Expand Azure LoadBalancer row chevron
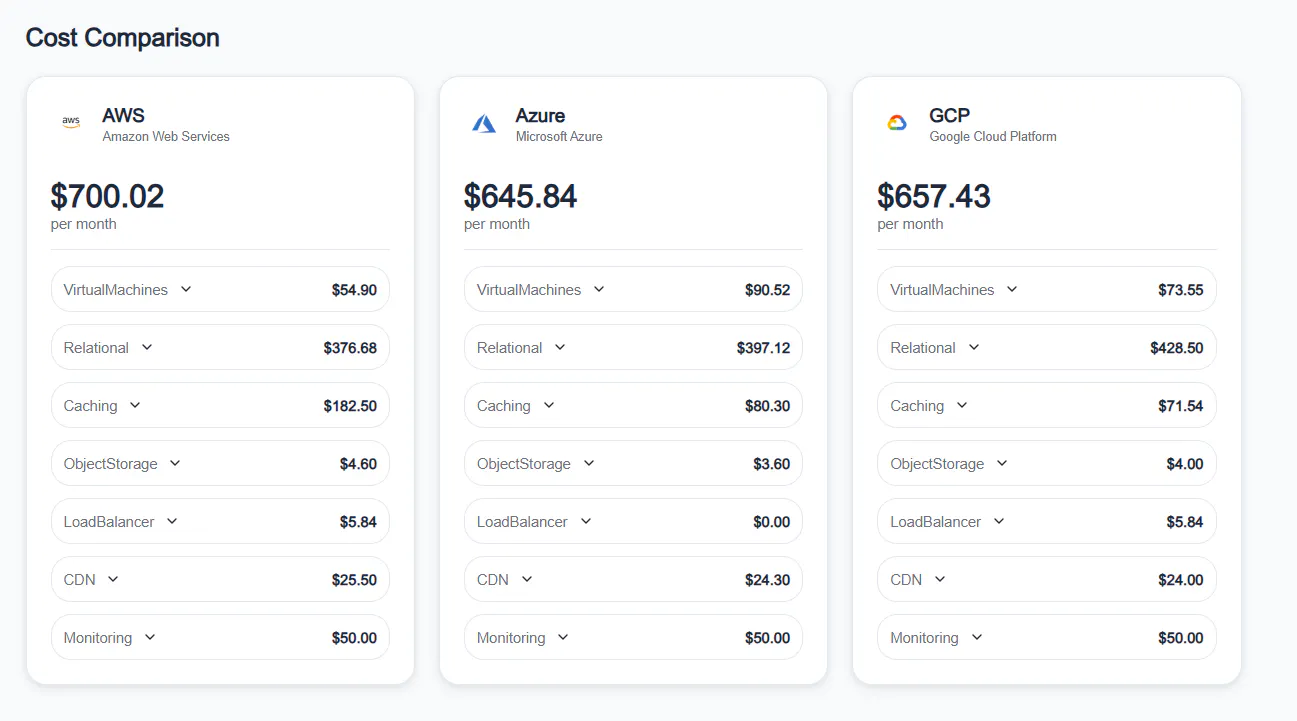Screen dimensions: 1297x721 (586, 521)
